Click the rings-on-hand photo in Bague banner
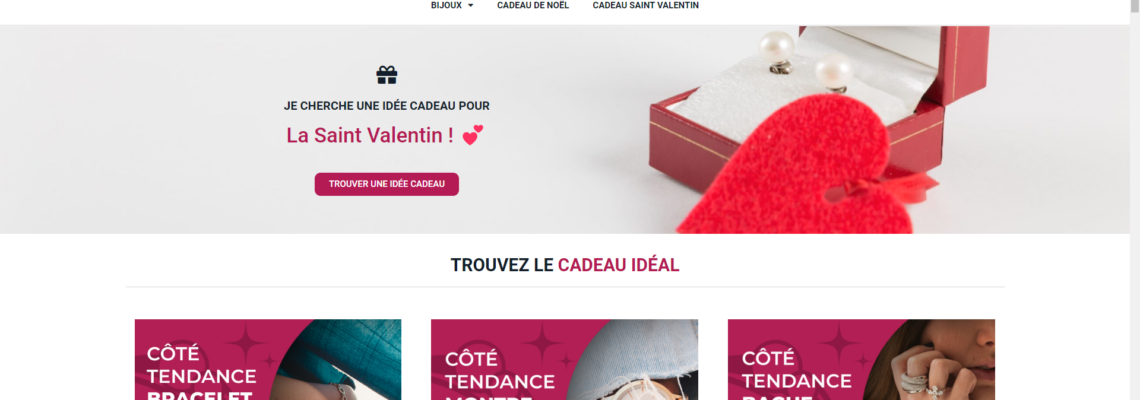Viewport: 1140px width, 400px height. [938, 359]
